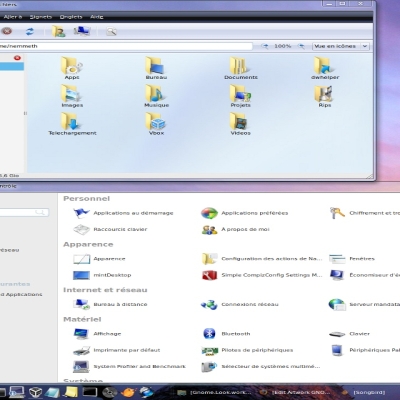Open the Aller à menu
The height and width of the screenshot is (400, 400).
click(13, 17)
